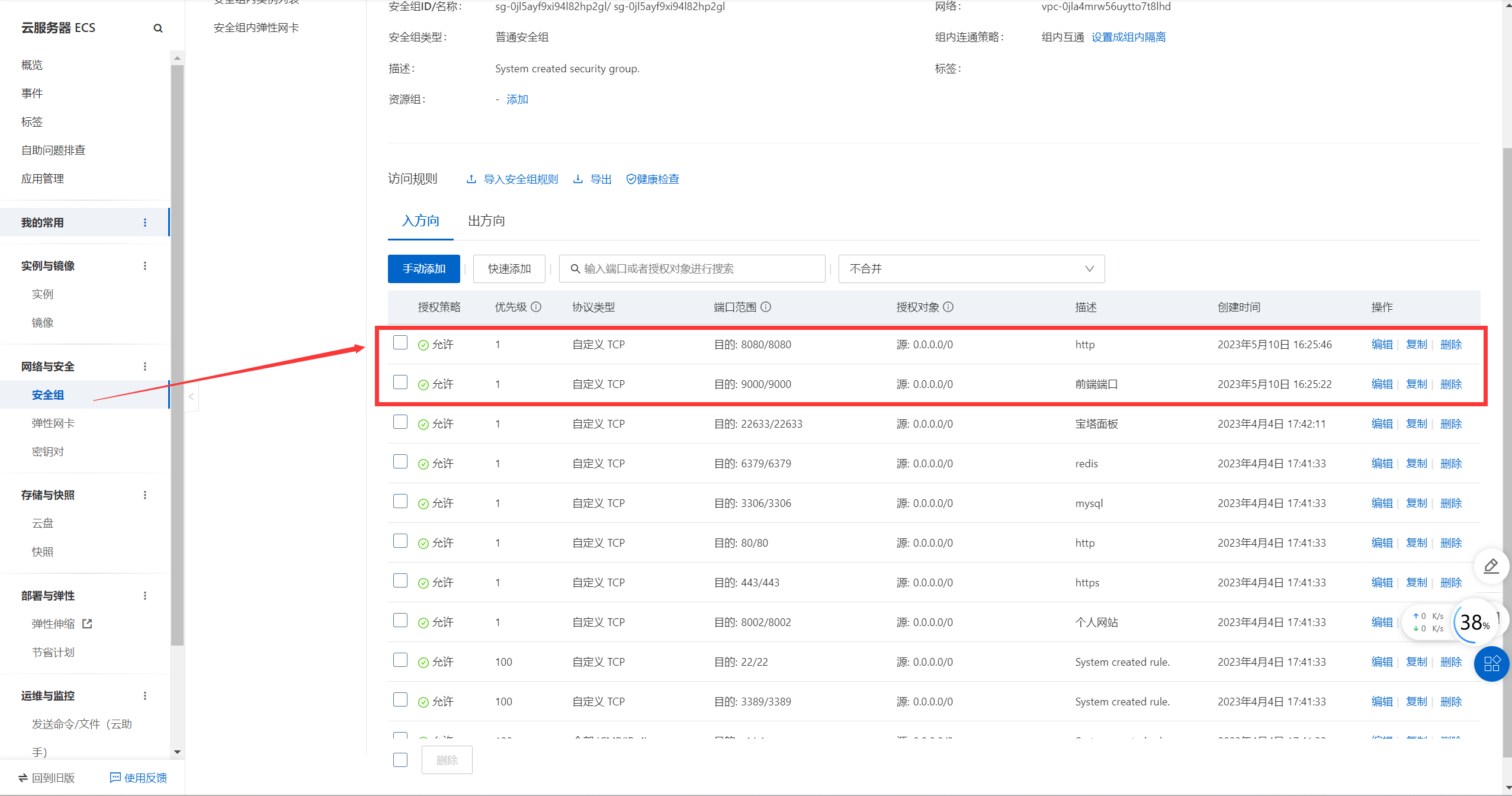1512x796 pixels.
Task: Click the 设置成组内隔离 link
Action: click(x=1128, y=37)
